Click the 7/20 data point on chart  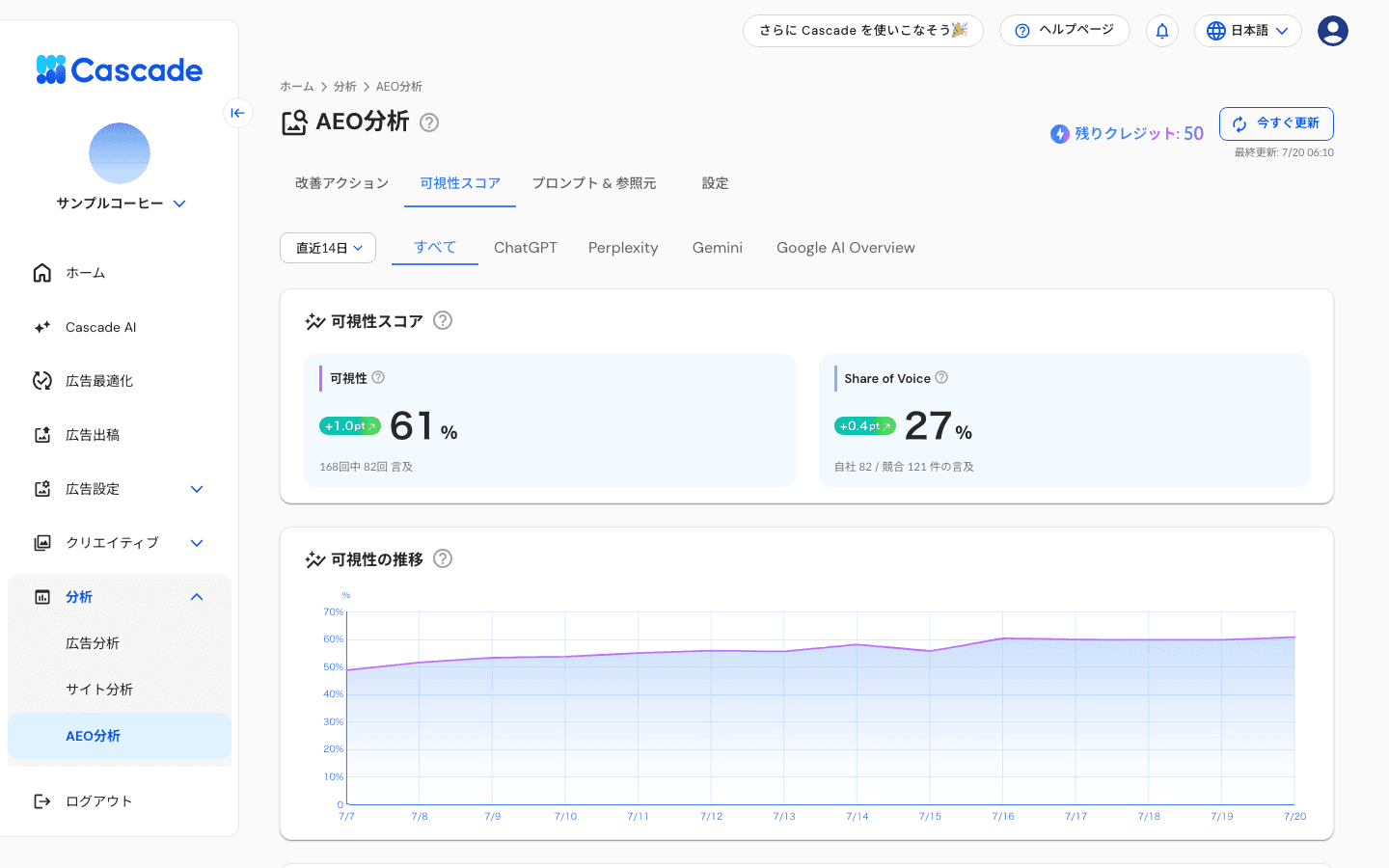tap(1294, 637)
